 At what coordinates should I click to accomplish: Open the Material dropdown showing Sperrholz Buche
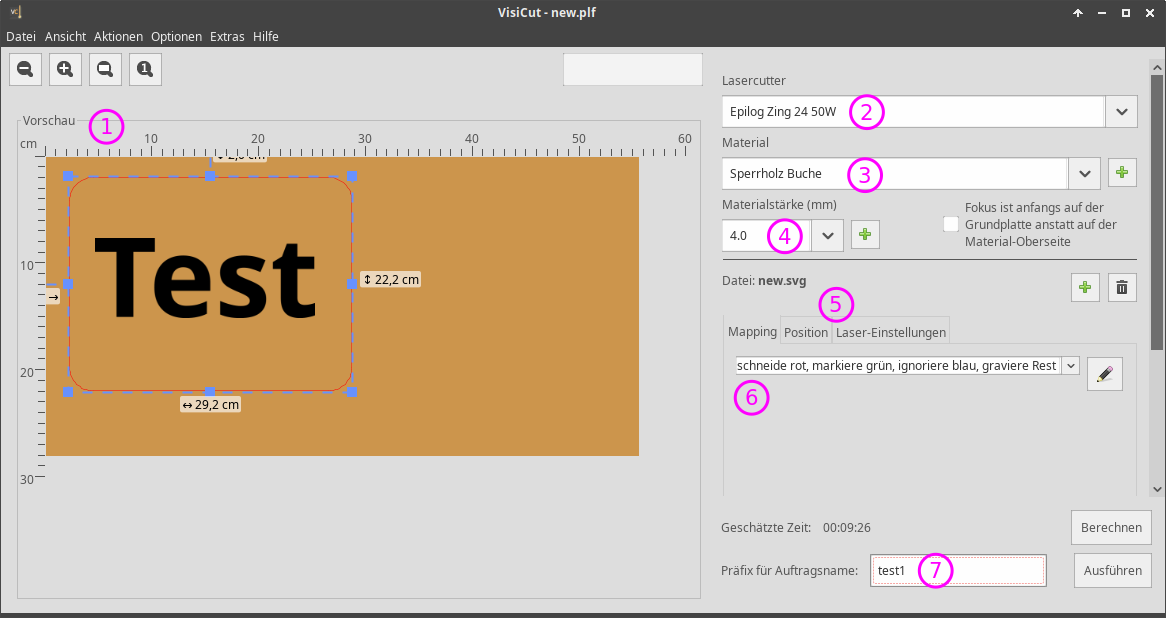[x=1084, y=173]
